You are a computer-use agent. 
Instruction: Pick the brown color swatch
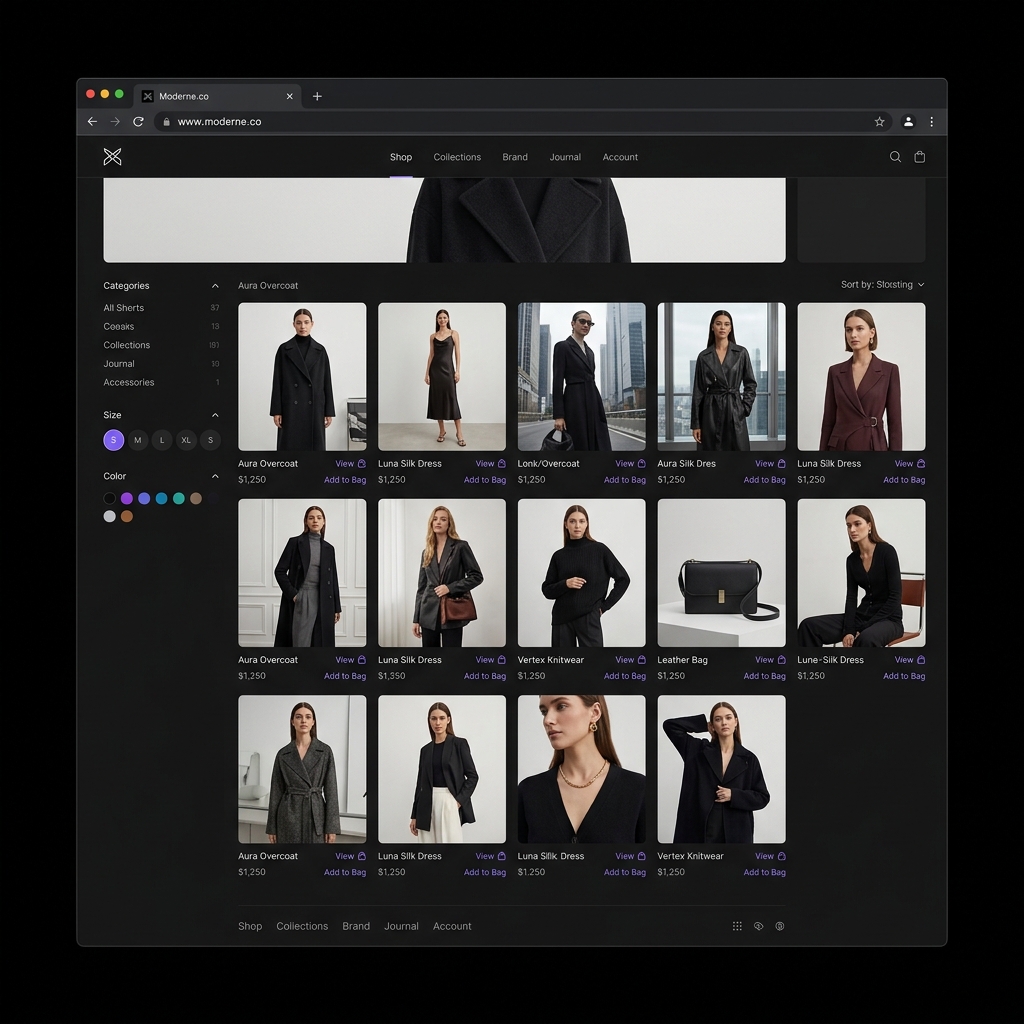point(127,516)
